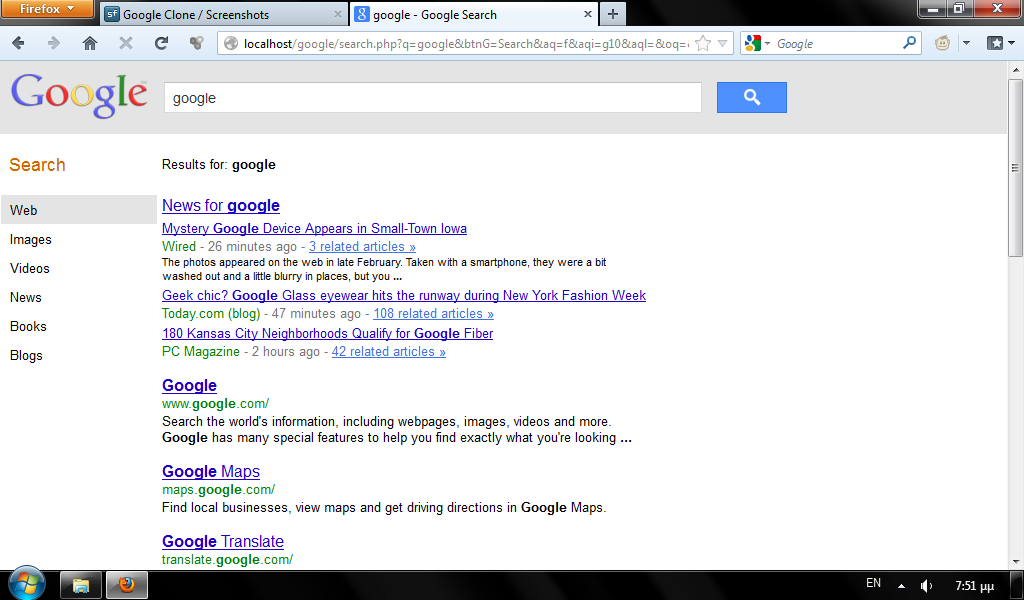Open the Google Maps result link
This screenshot has height=600, width=1024.
(x=211, y=471)
